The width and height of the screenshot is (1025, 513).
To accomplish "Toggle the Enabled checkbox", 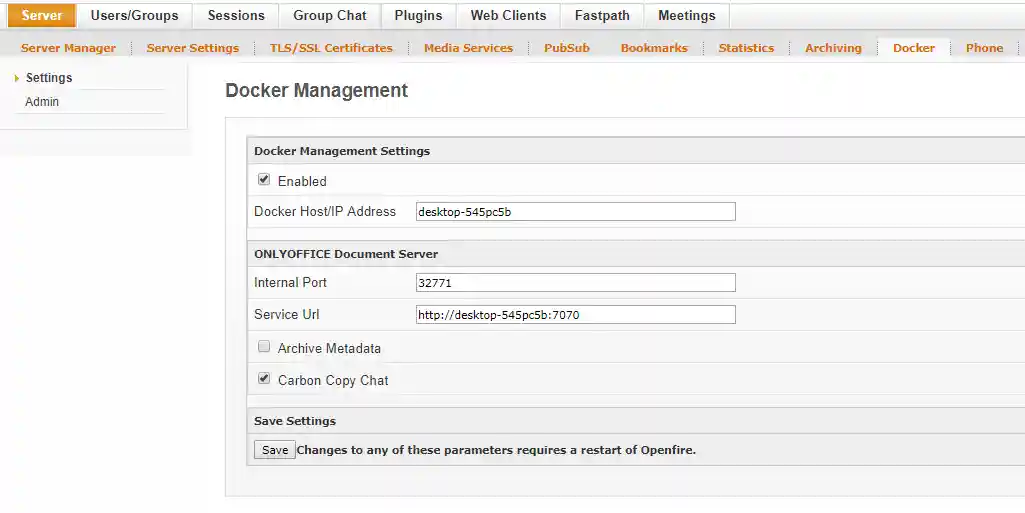I will 264,180.
